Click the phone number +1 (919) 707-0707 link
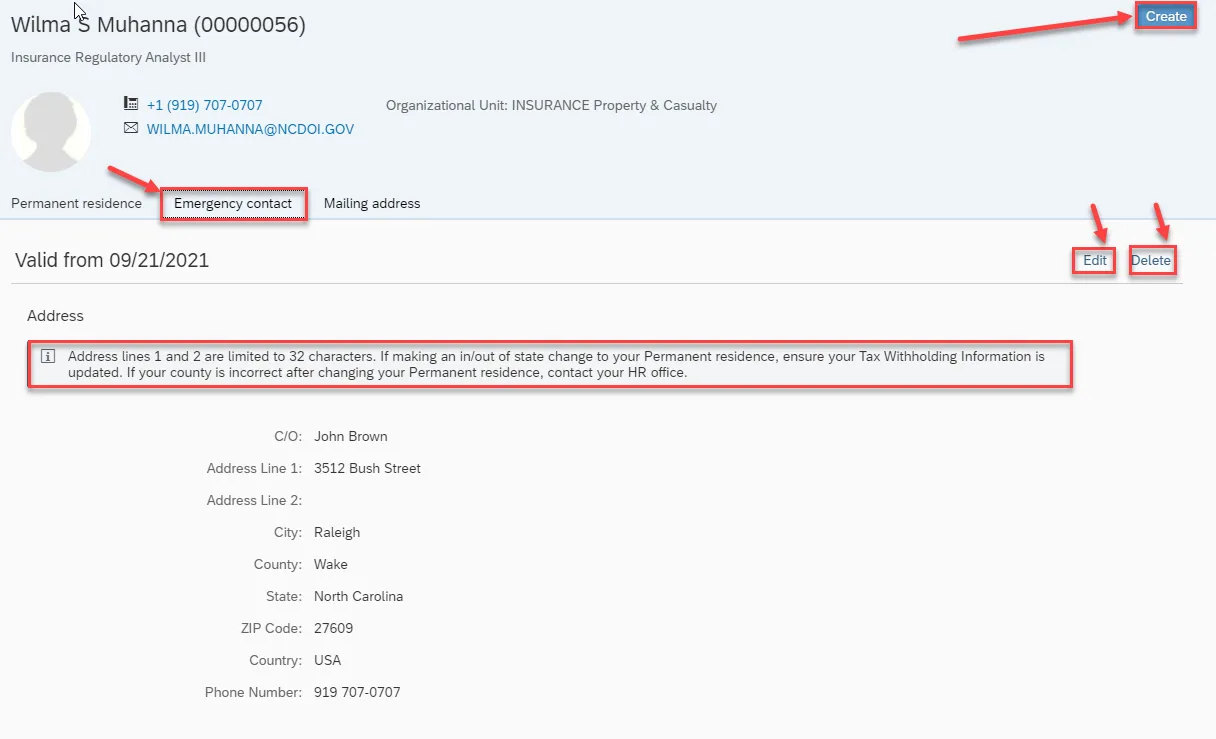Image resolution: width=1216 pixels, height=739 pixels. 205,105
